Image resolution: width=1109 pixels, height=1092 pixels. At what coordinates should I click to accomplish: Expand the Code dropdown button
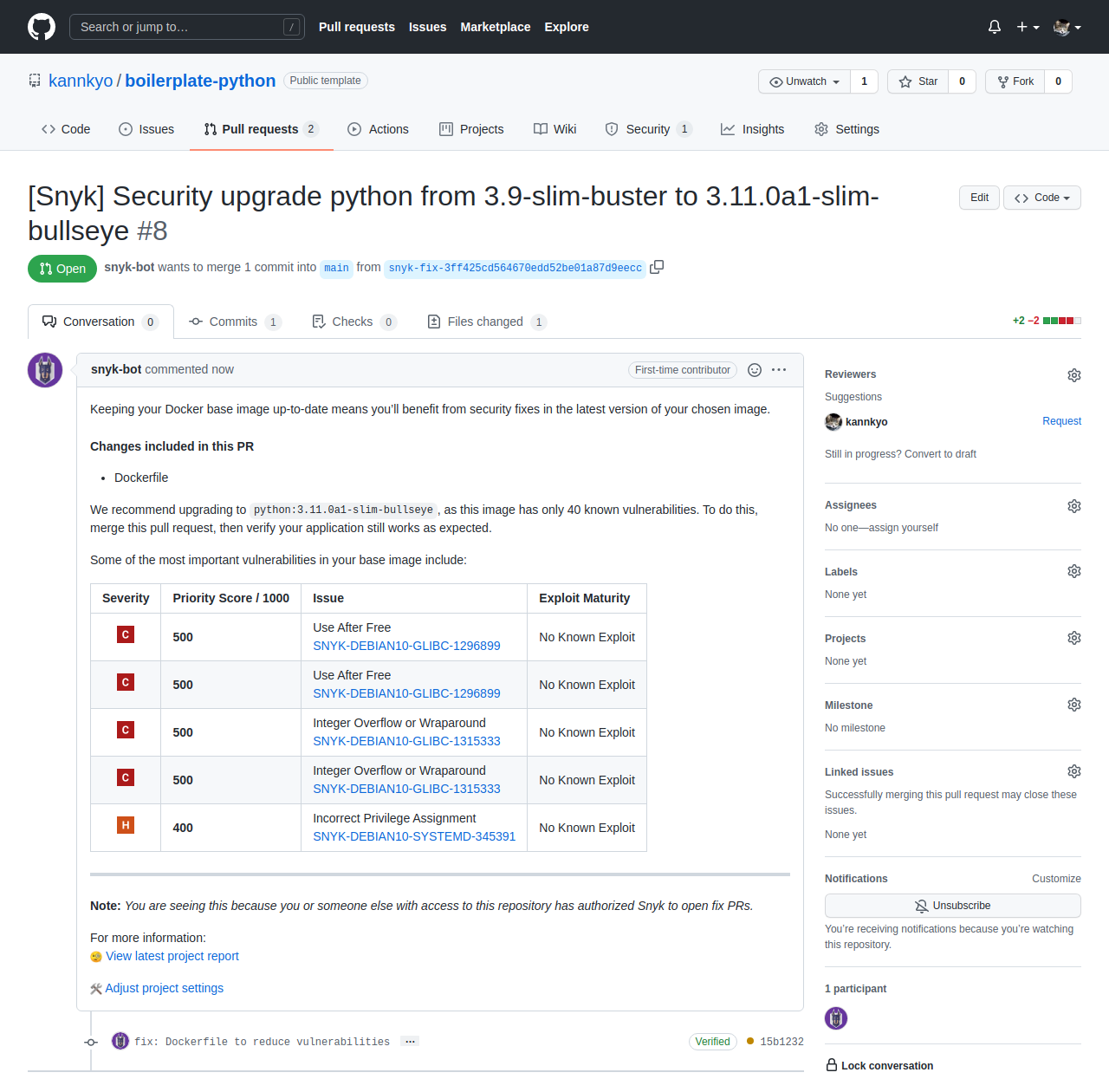pyautogui.click(x=1042, y=198)
